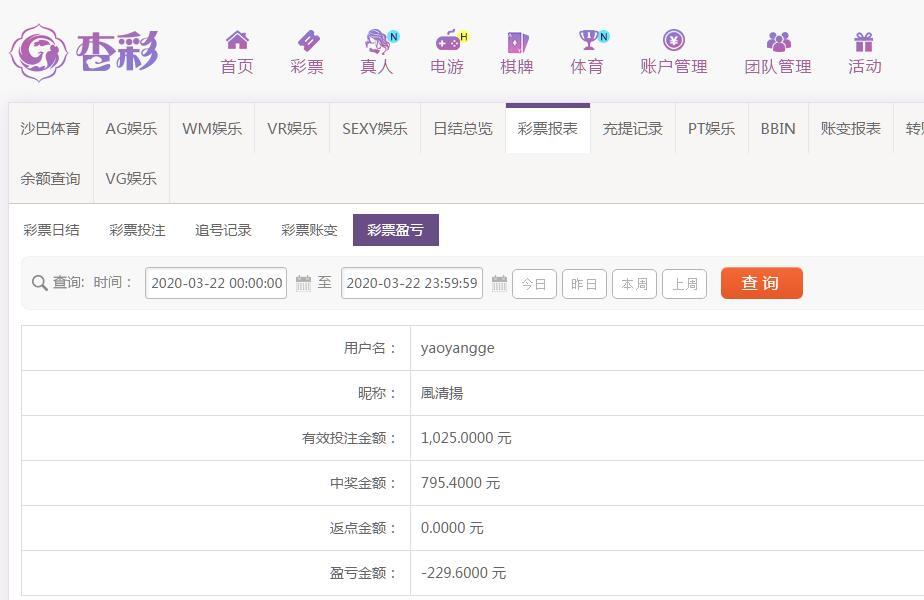The width and height of the screenshot is (924, 600).
Task: Open the 真人 live dealer icon
Action: pyautogui.click(x=380, y=41)
